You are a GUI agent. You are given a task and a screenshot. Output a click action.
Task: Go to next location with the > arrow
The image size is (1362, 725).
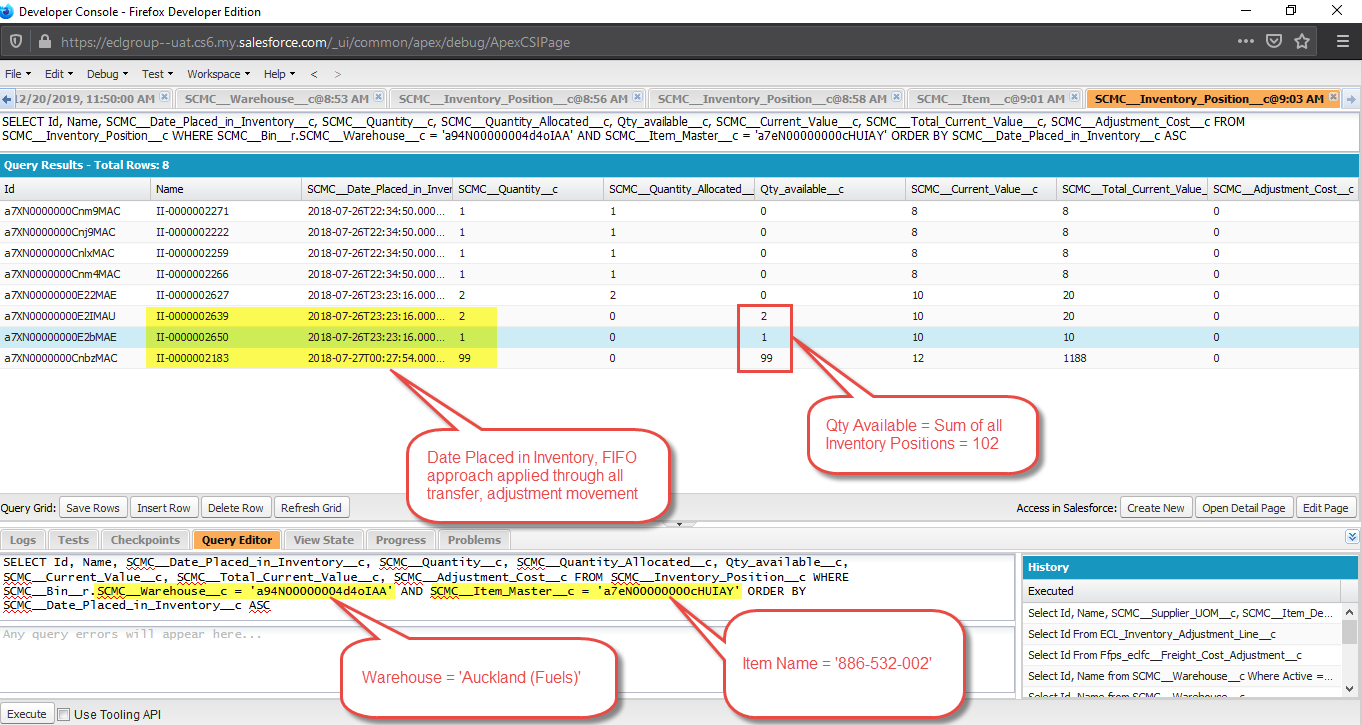pos(338,74)
